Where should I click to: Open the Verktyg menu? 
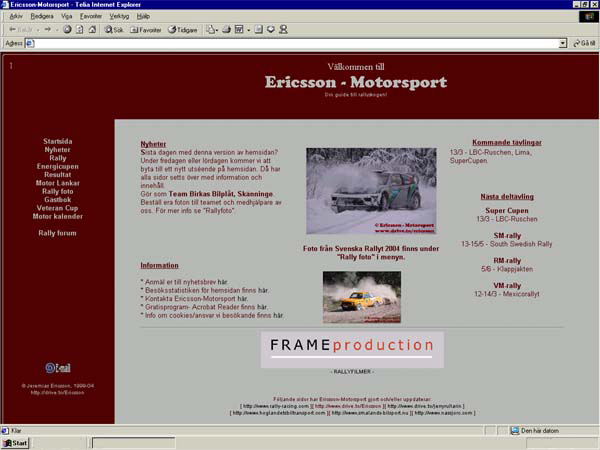[x=119, y=16]
